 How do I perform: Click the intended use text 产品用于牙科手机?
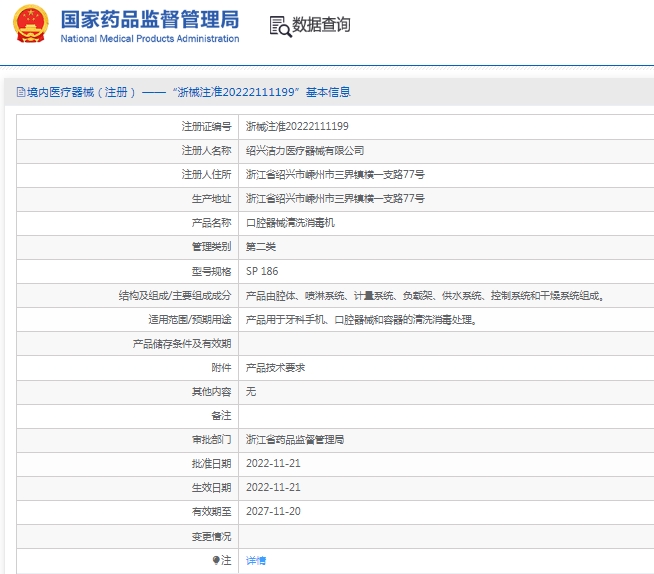361,320
